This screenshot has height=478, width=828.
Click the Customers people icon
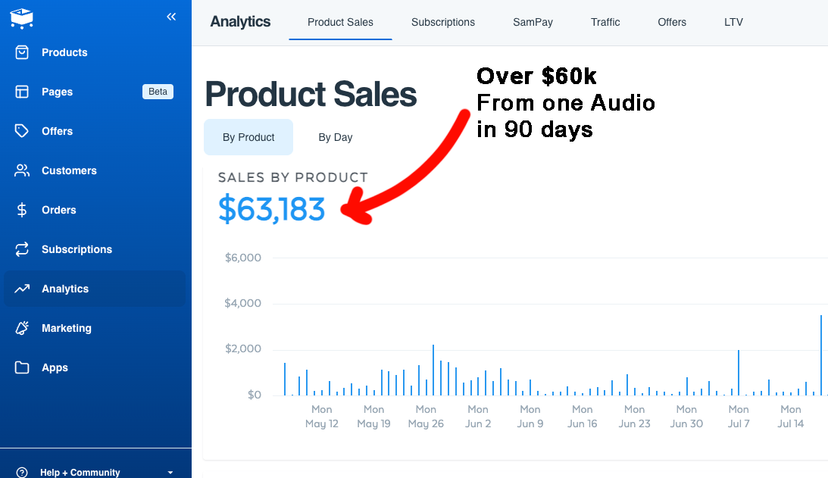(22, 171)
